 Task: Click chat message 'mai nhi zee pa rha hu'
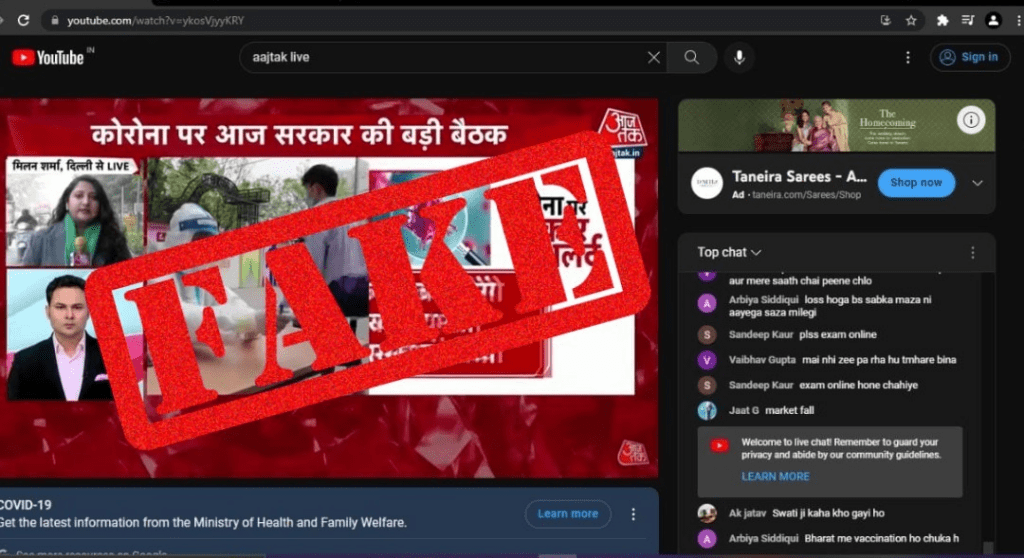click(x=879, y=360)
